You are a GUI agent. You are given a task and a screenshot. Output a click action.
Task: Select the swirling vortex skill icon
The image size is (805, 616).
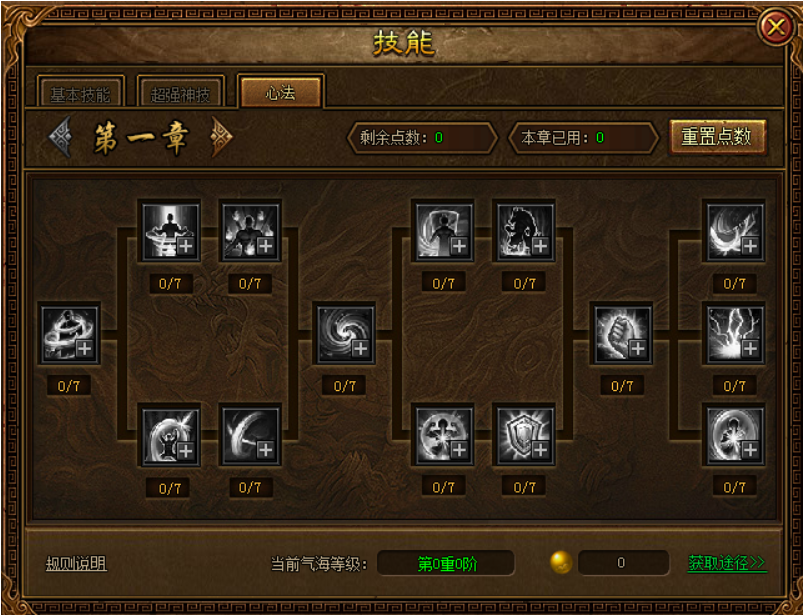346,334
